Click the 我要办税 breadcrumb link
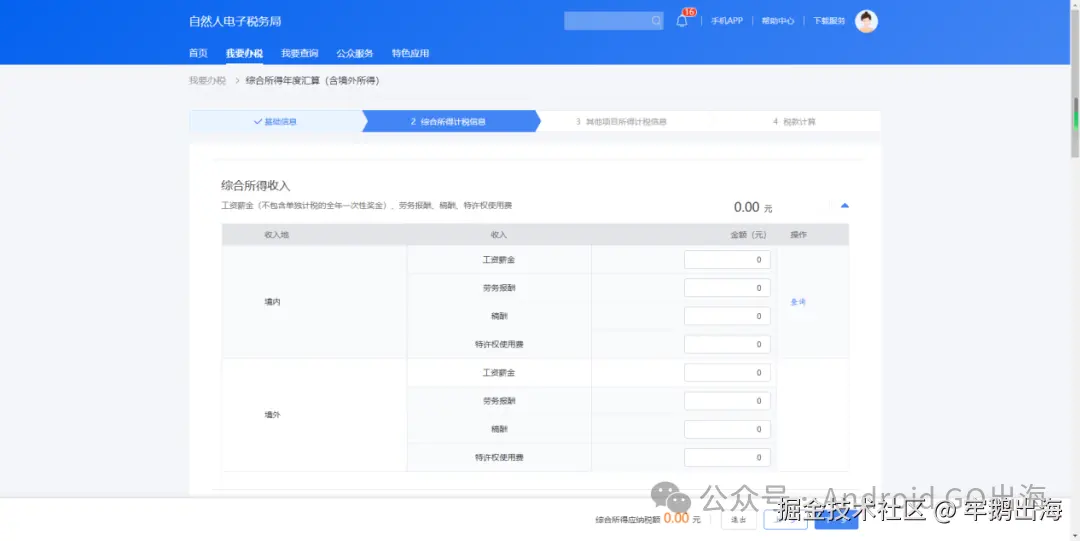 point(207,81)
